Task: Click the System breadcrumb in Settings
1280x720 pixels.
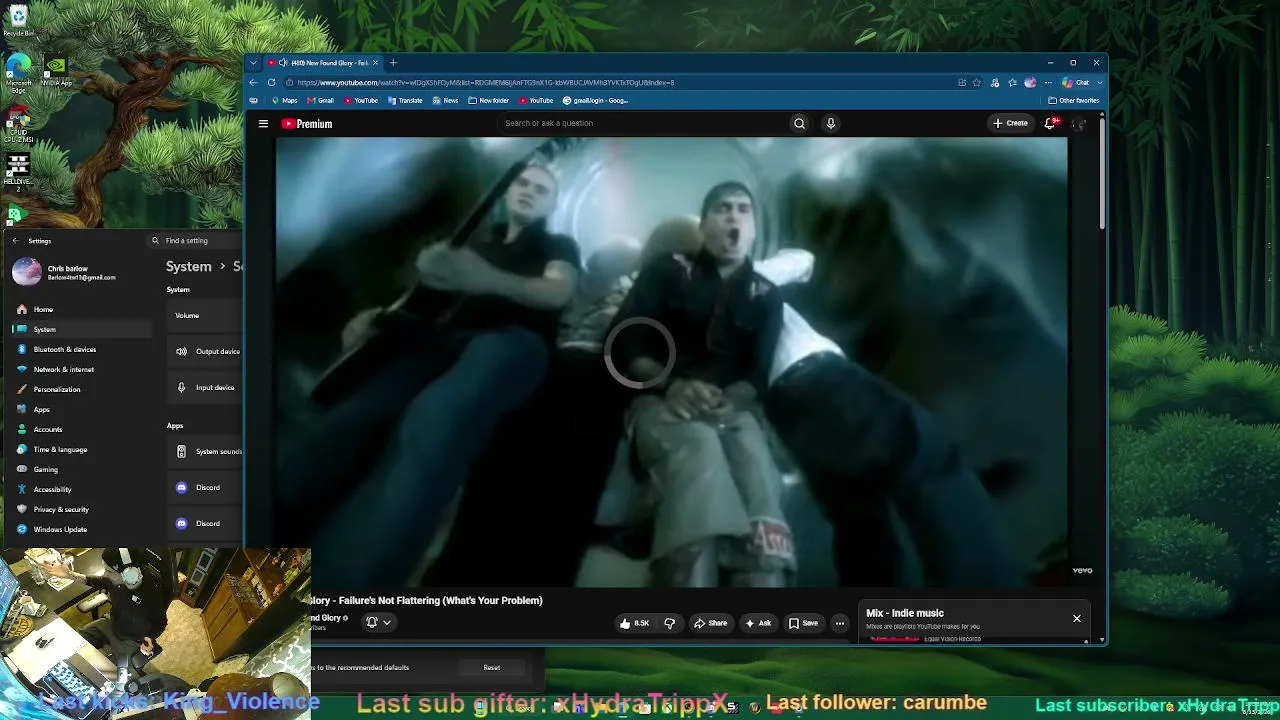Action: [188, 267]
